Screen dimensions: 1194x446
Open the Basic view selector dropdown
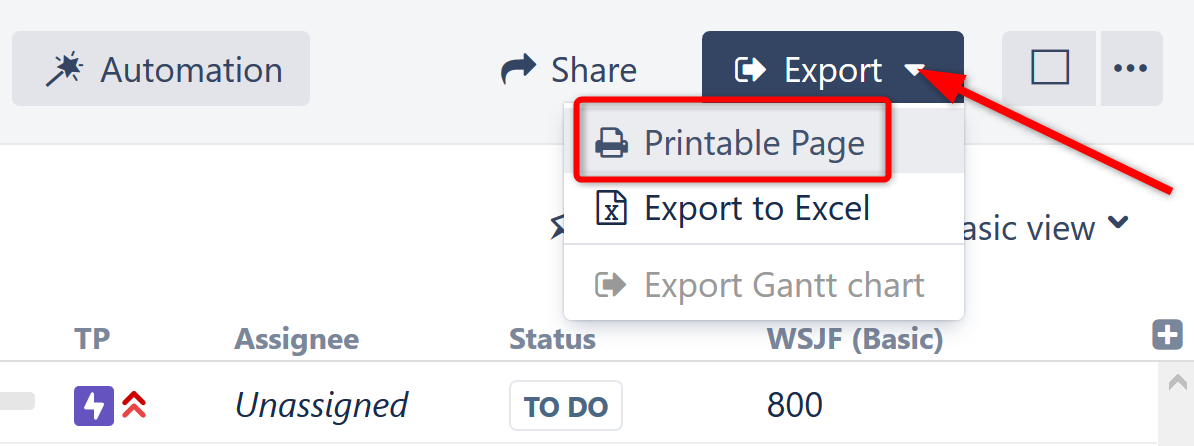point(1040,229)
